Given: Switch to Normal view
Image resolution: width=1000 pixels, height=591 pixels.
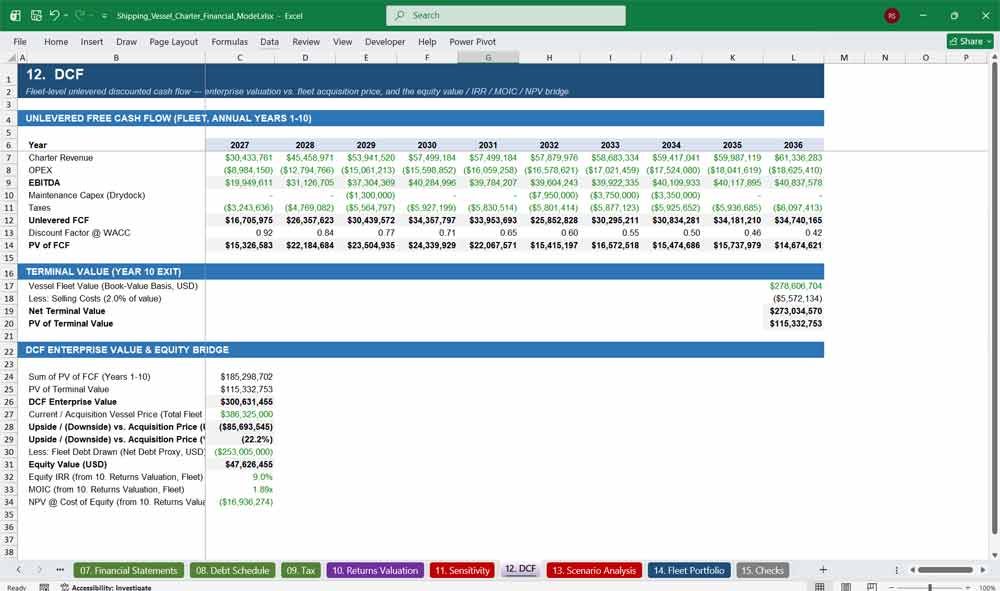Looking at the screenshot, I should 820,587.
